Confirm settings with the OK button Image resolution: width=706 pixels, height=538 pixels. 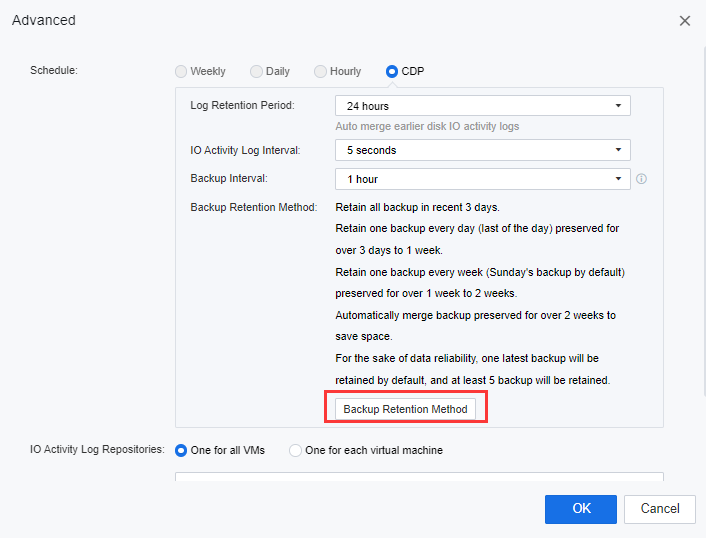[x=580, y=509]
